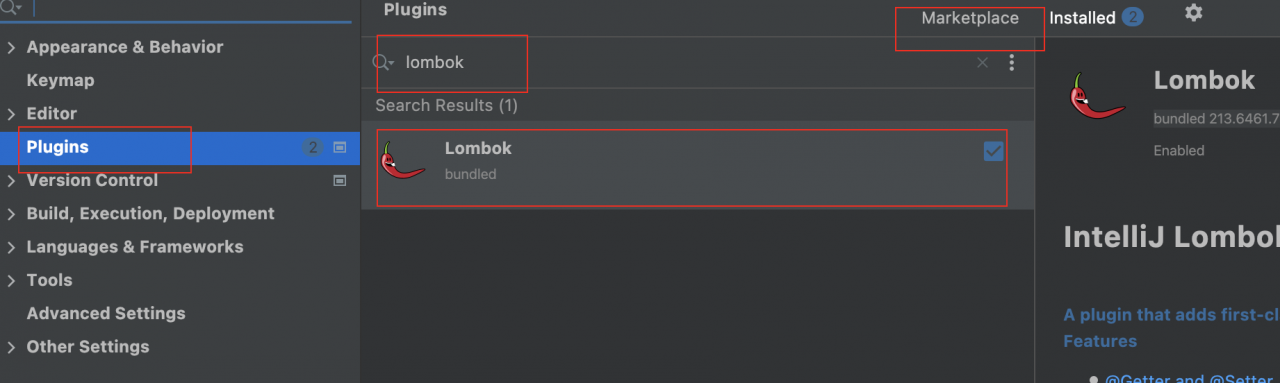The height and width of the screenshot is (383, 1280).
Task: Uncheck the Lombok plugin enabled checkbox
Action: (x=993, y=151)
